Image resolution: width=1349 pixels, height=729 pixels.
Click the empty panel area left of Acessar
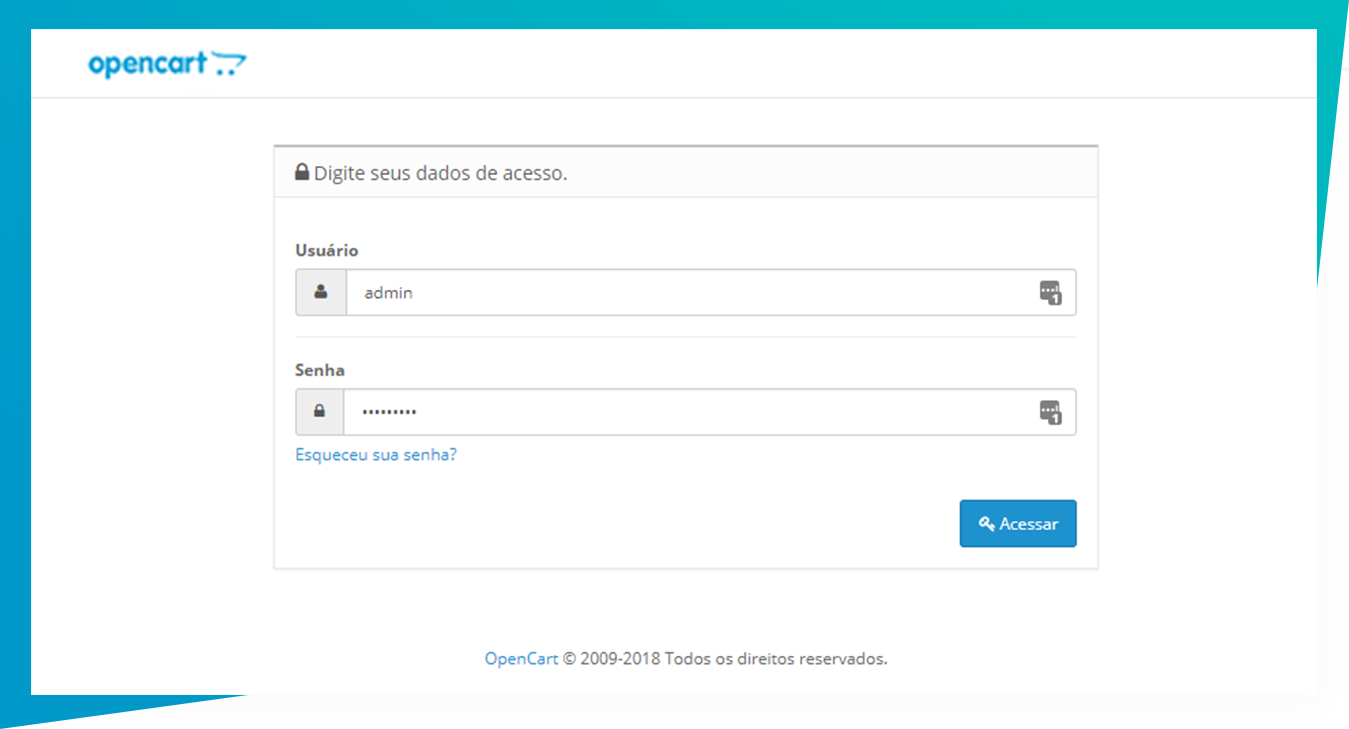pos(600,524)
